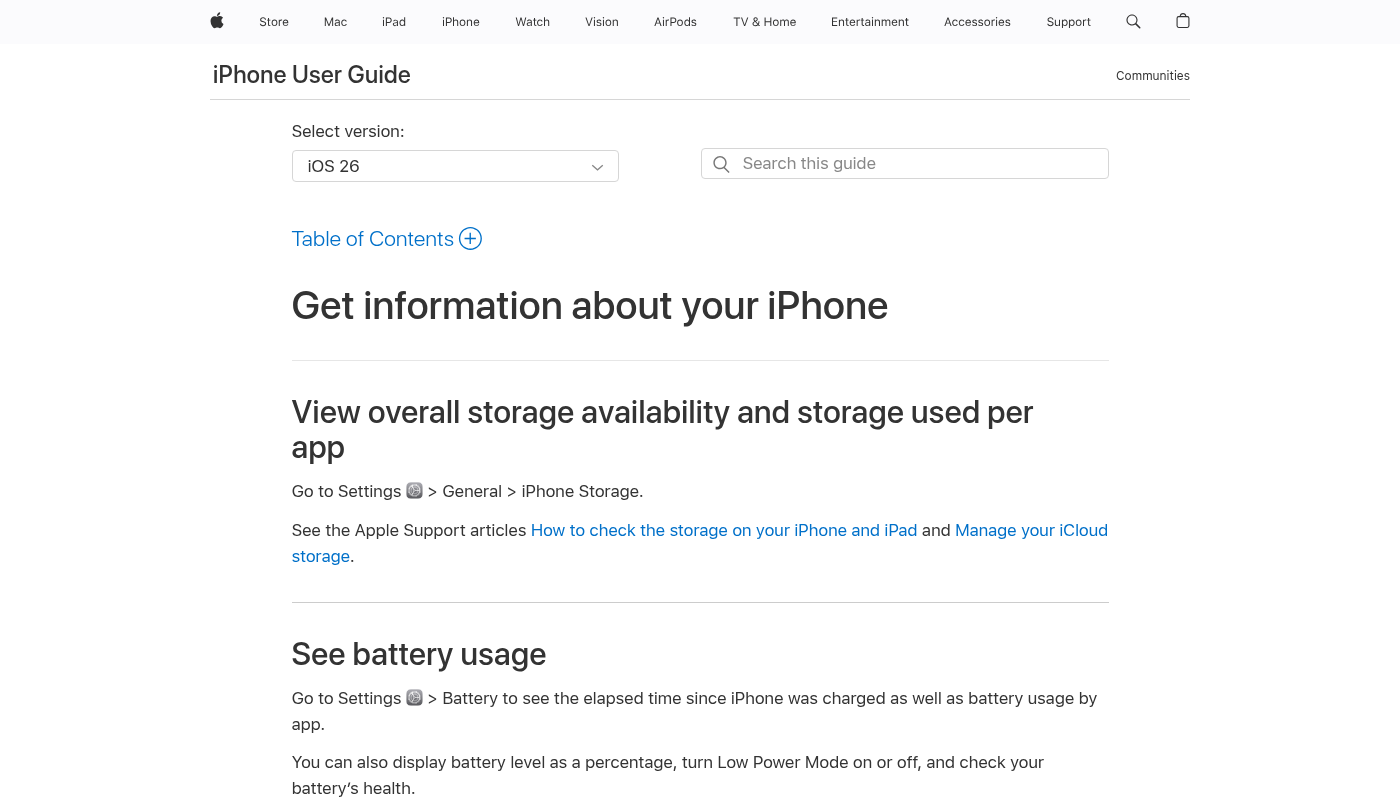Open the iOS 26 version dropdown
The height and width of the screenshot is (800, 1400).
[455, 166]
